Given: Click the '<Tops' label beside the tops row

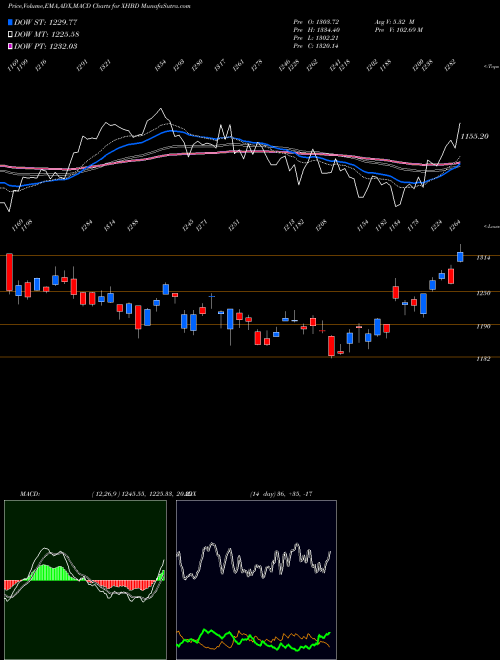Looking at the screenshot, I should tap(491, 67).
